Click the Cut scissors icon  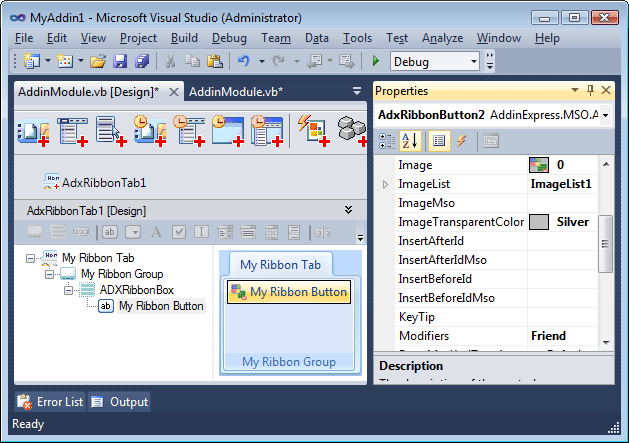(170, 61)
